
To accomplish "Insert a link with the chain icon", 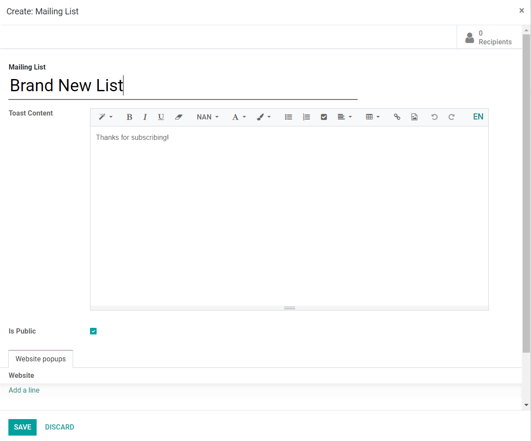I will click(397, 117).
